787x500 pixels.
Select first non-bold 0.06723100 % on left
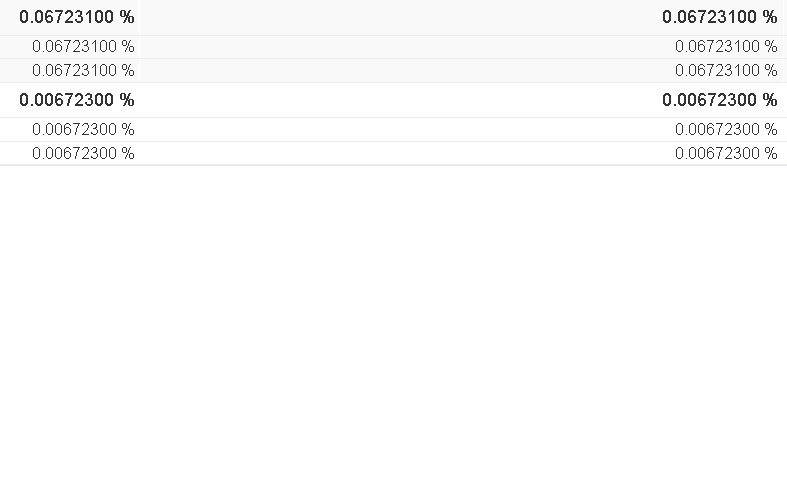pyautogui.click(x=83, y=47)
